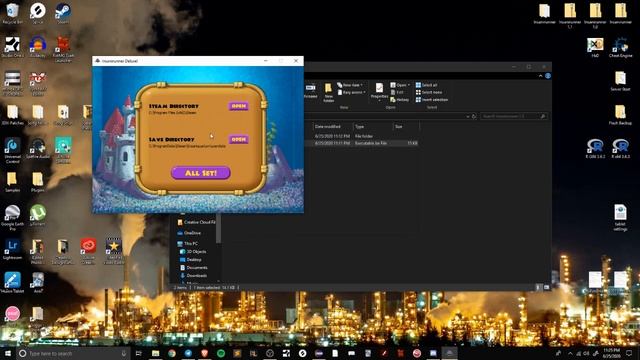Select Google Earth Pro desktop icon
This screenshot has width=640, height=360.
point(12,218)
